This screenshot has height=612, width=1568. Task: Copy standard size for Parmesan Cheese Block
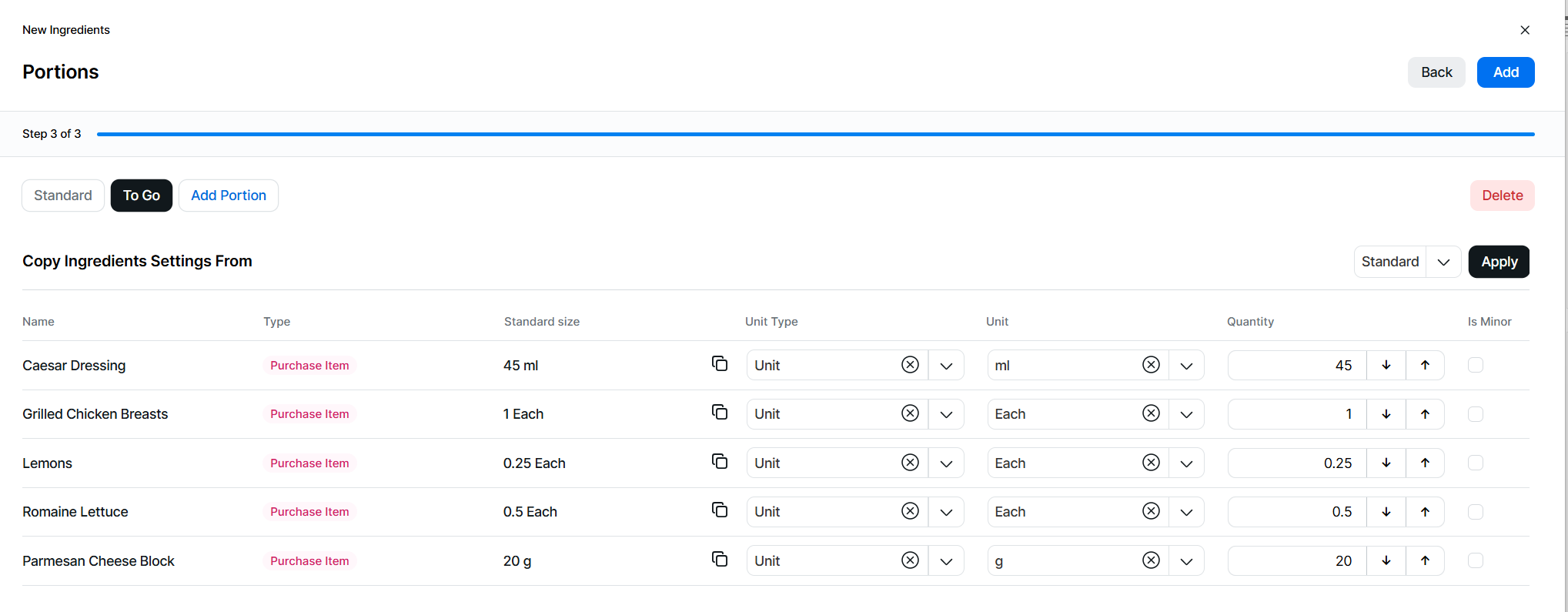coord(720,560)
